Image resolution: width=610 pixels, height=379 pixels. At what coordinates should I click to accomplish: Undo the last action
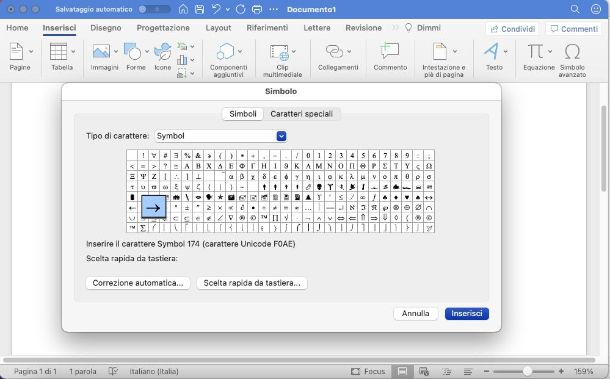pos(216,9)
